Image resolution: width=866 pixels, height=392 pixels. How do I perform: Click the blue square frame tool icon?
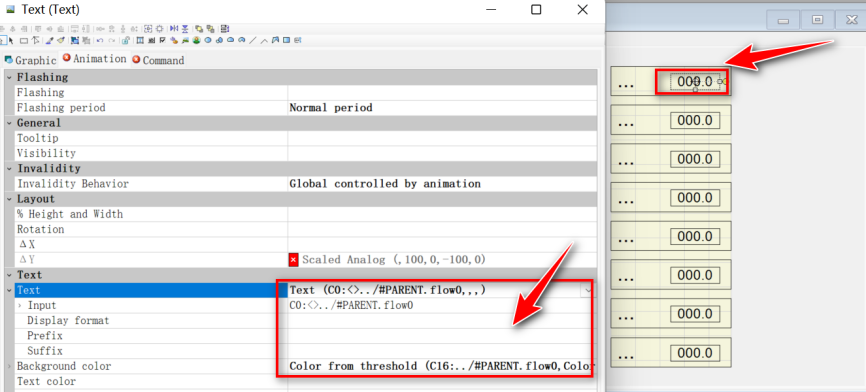tap(287, 40)
